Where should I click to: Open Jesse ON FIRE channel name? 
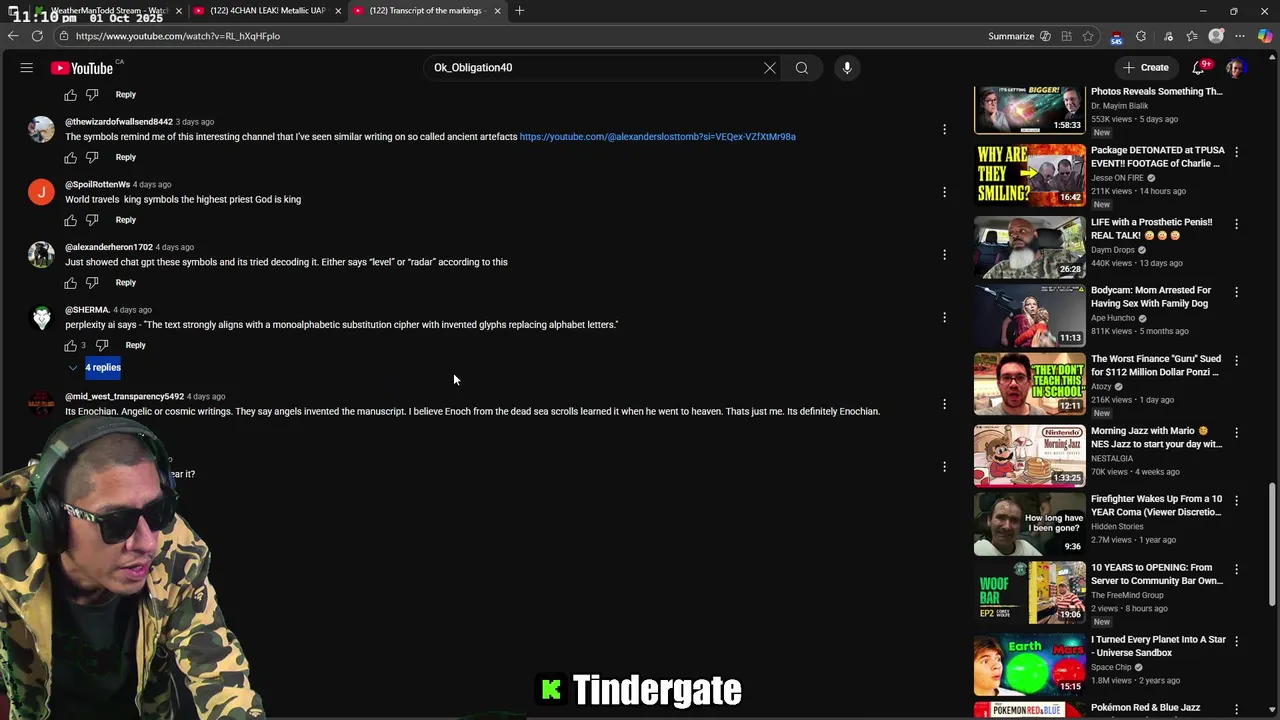pos(1117,178)
